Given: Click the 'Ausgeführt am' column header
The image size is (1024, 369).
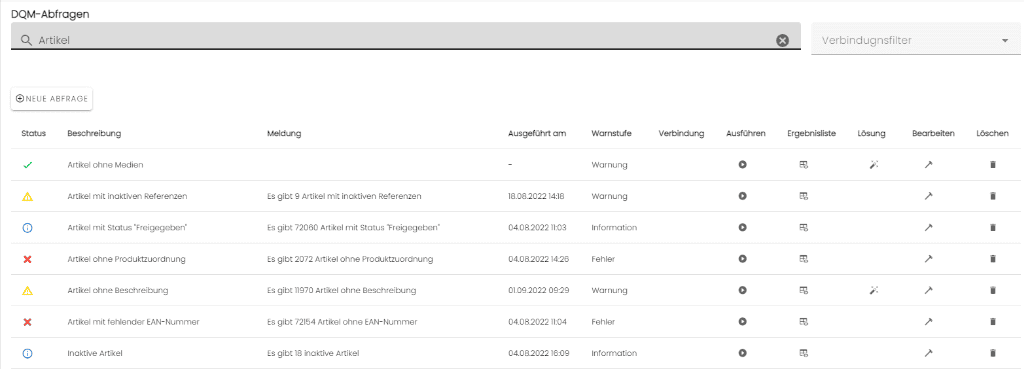Looking at the screenshot, I should coord(537,133).
